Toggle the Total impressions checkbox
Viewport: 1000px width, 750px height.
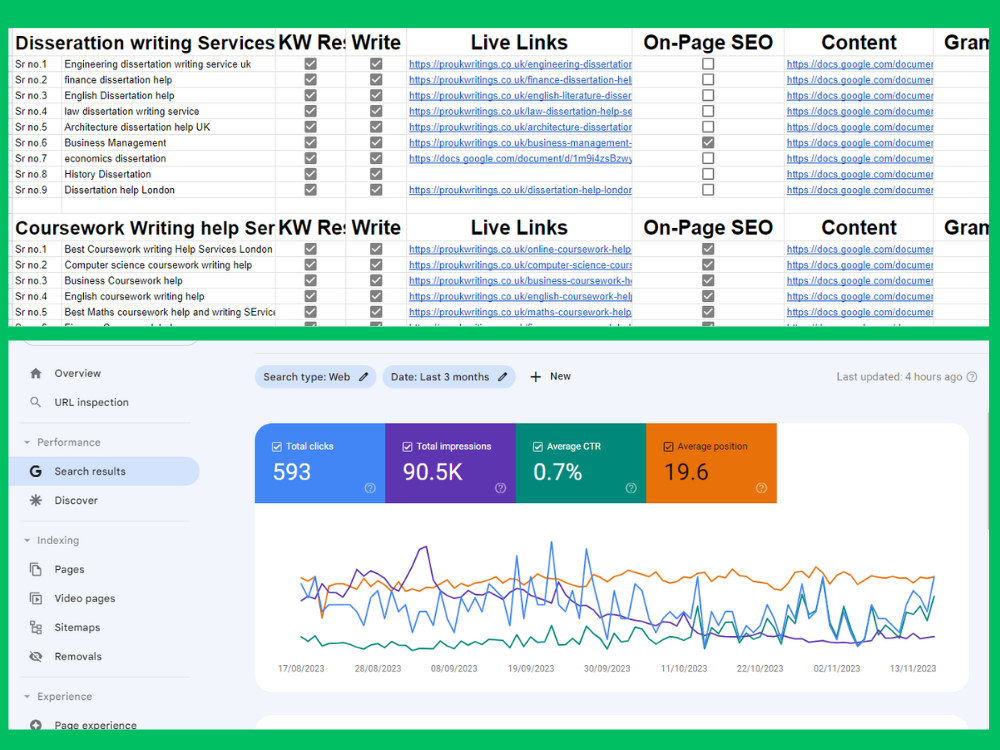coord(407,446)
